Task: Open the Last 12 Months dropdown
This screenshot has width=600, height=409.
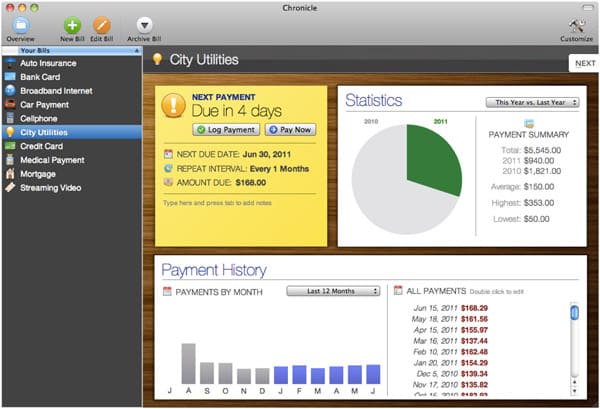Action: click(332, 291)
